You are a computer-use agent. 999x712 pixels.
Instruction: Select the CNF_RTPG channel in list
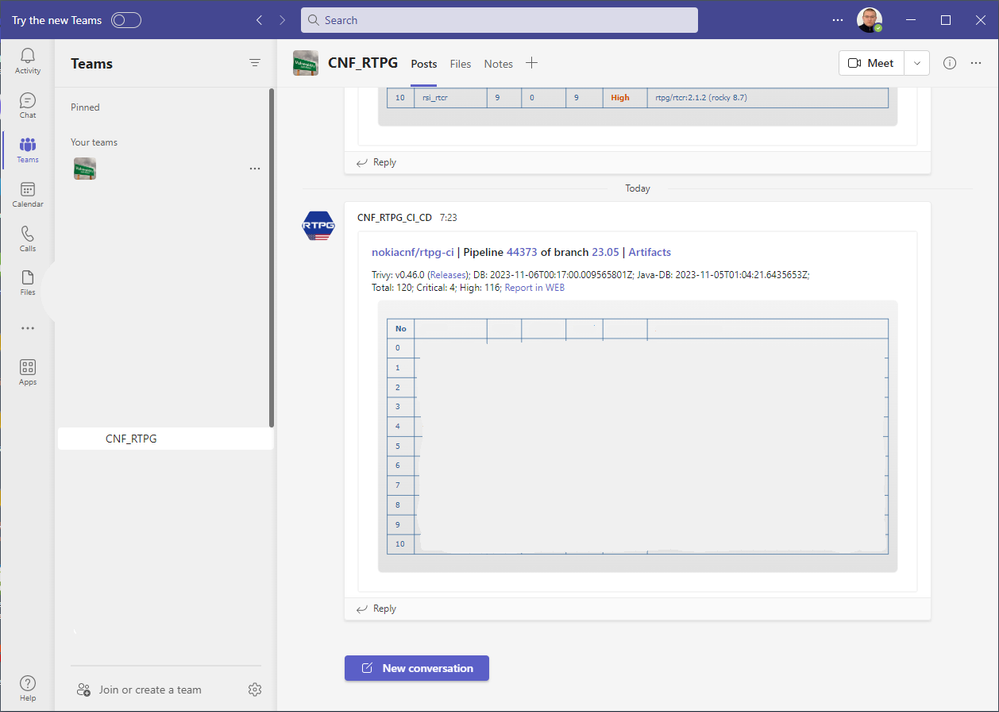166,439
